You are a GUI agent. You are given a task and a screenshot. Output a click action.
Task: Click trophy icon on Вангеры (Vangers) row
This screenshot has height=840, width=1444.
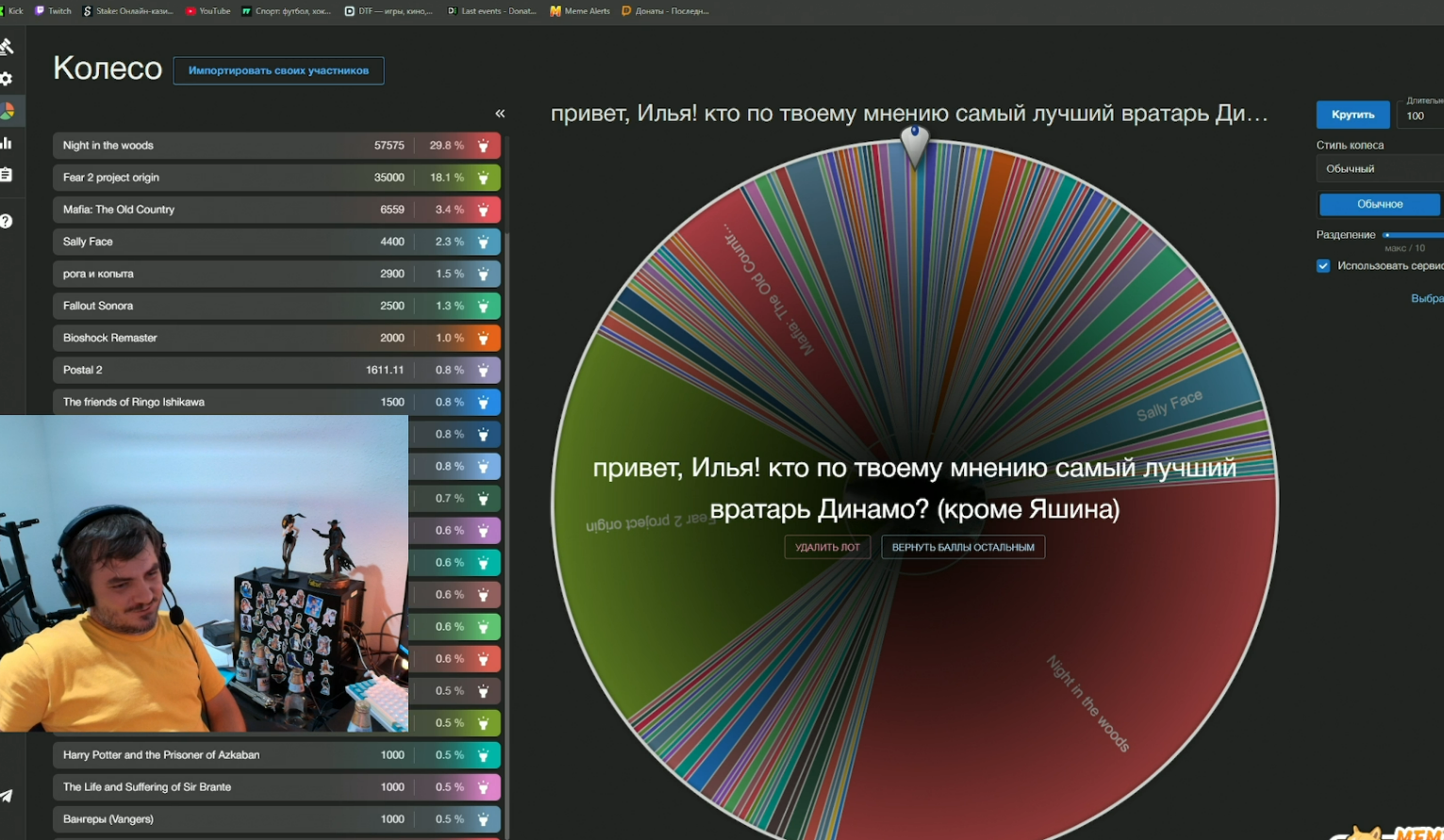pos(483,819)
